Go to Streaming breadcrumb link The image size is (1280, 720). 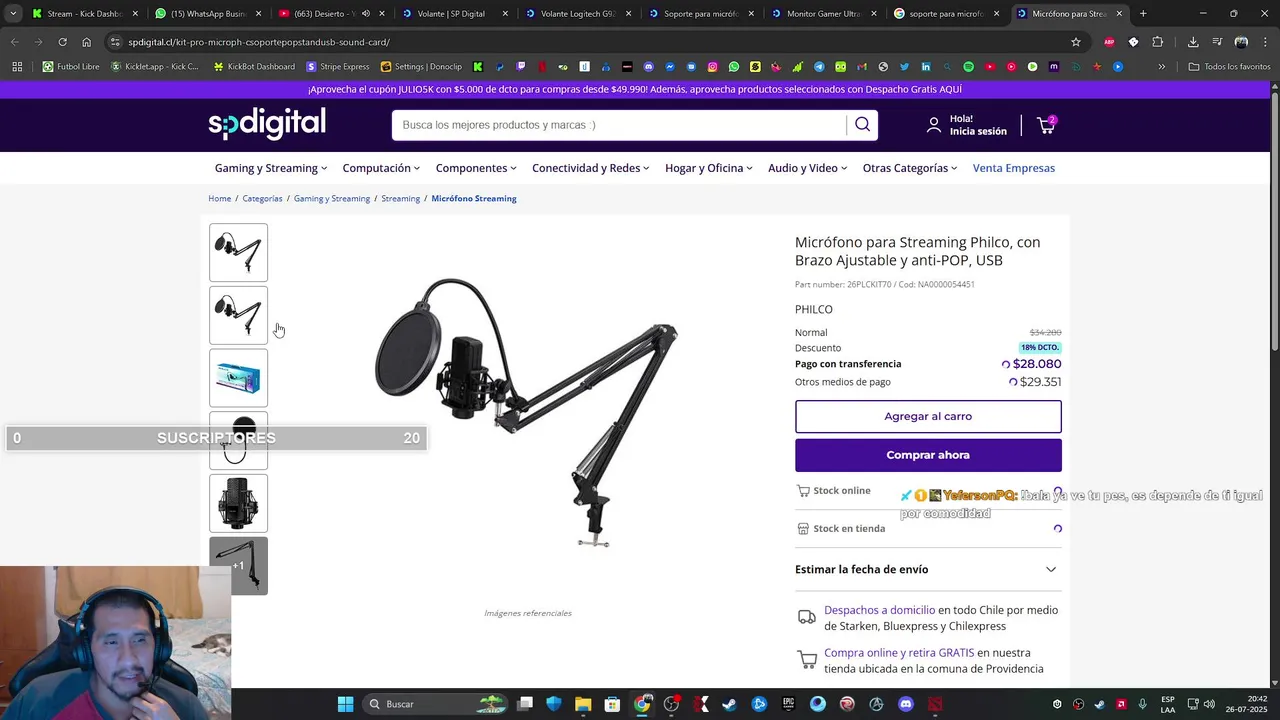[x=400, y=198]
